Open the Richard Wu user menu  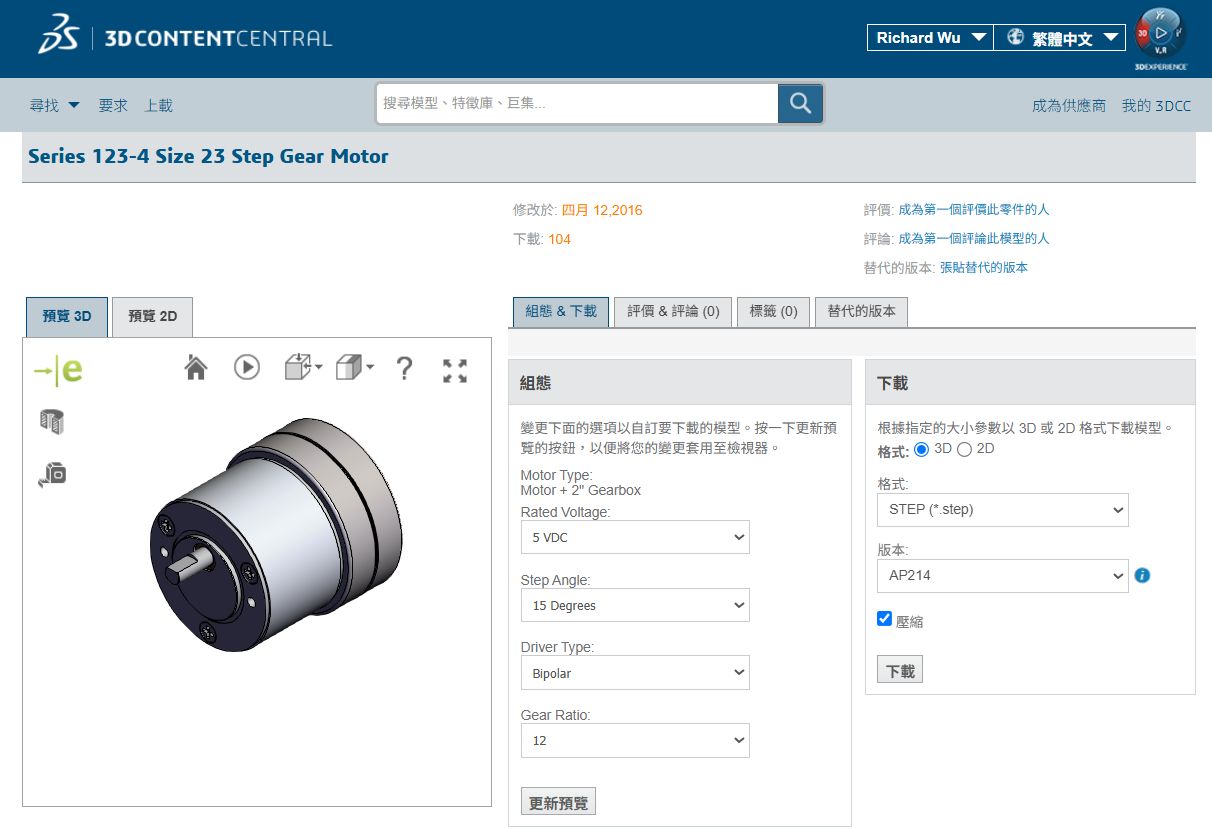pos(930,38)
